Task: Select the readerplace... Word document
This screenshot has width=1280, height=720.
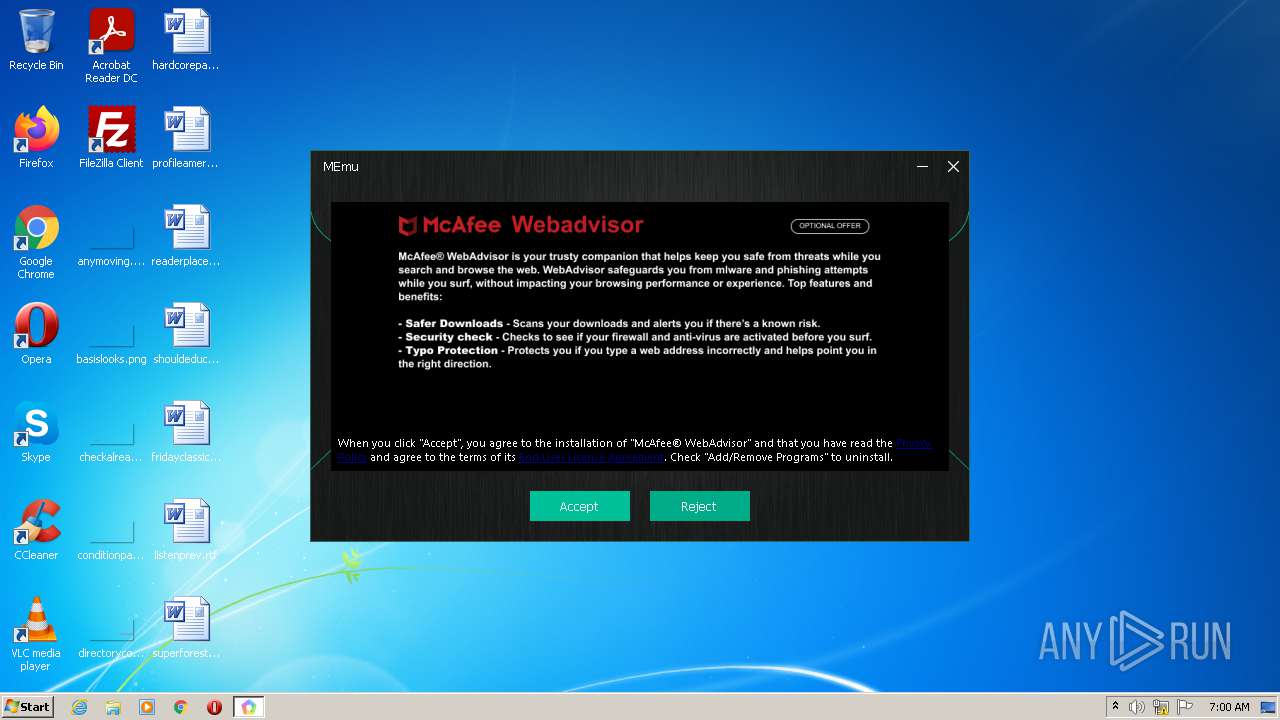Action: click(x=186, y=236)
